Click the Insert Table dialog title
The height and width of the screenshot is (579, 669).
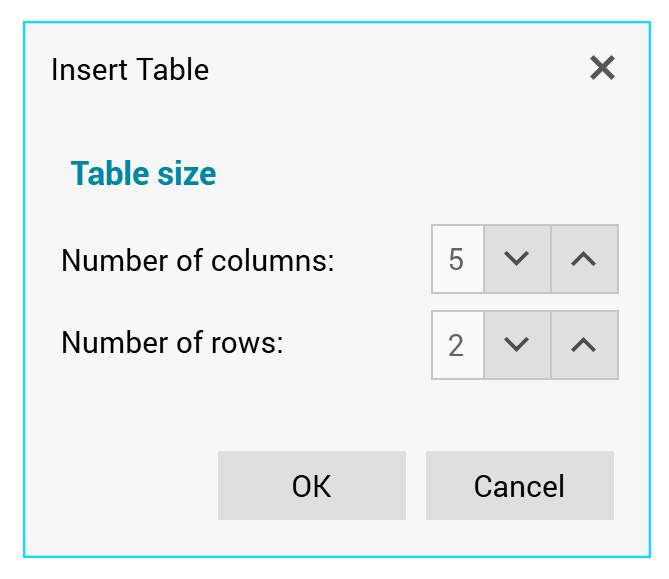click(130, 70)
